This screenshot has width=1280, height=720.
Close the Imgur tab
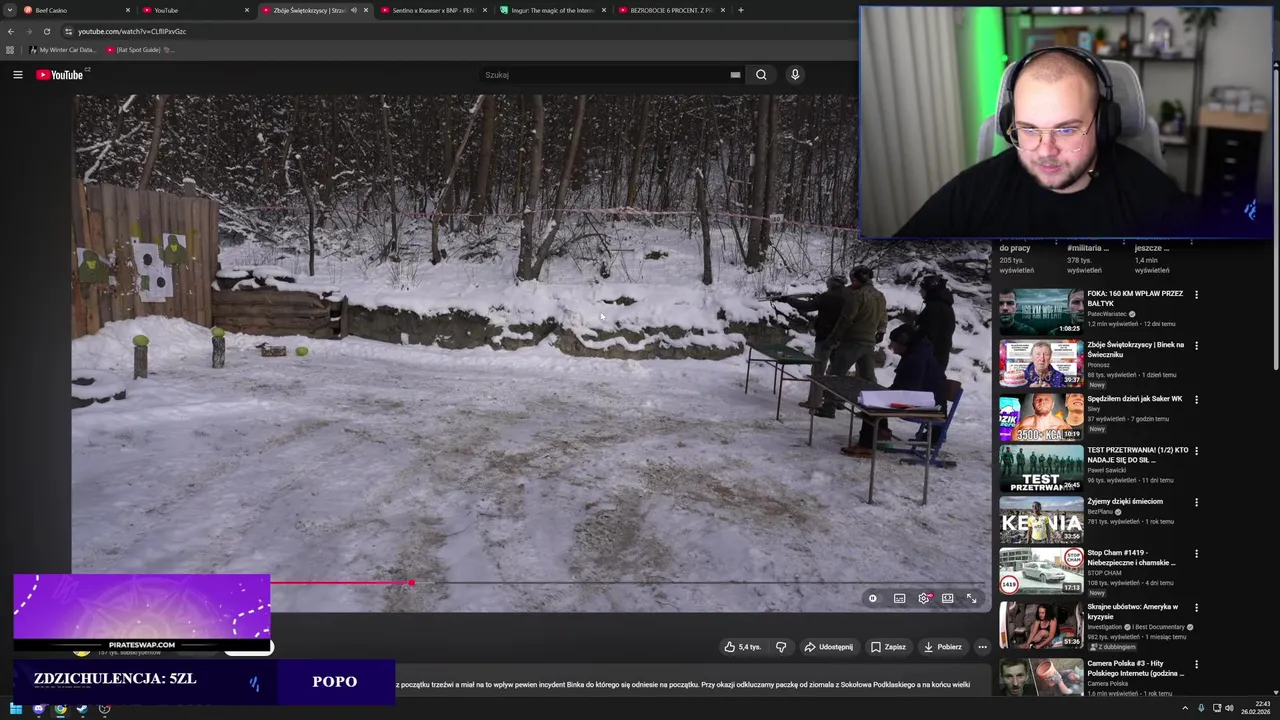(x=604, y=10)
